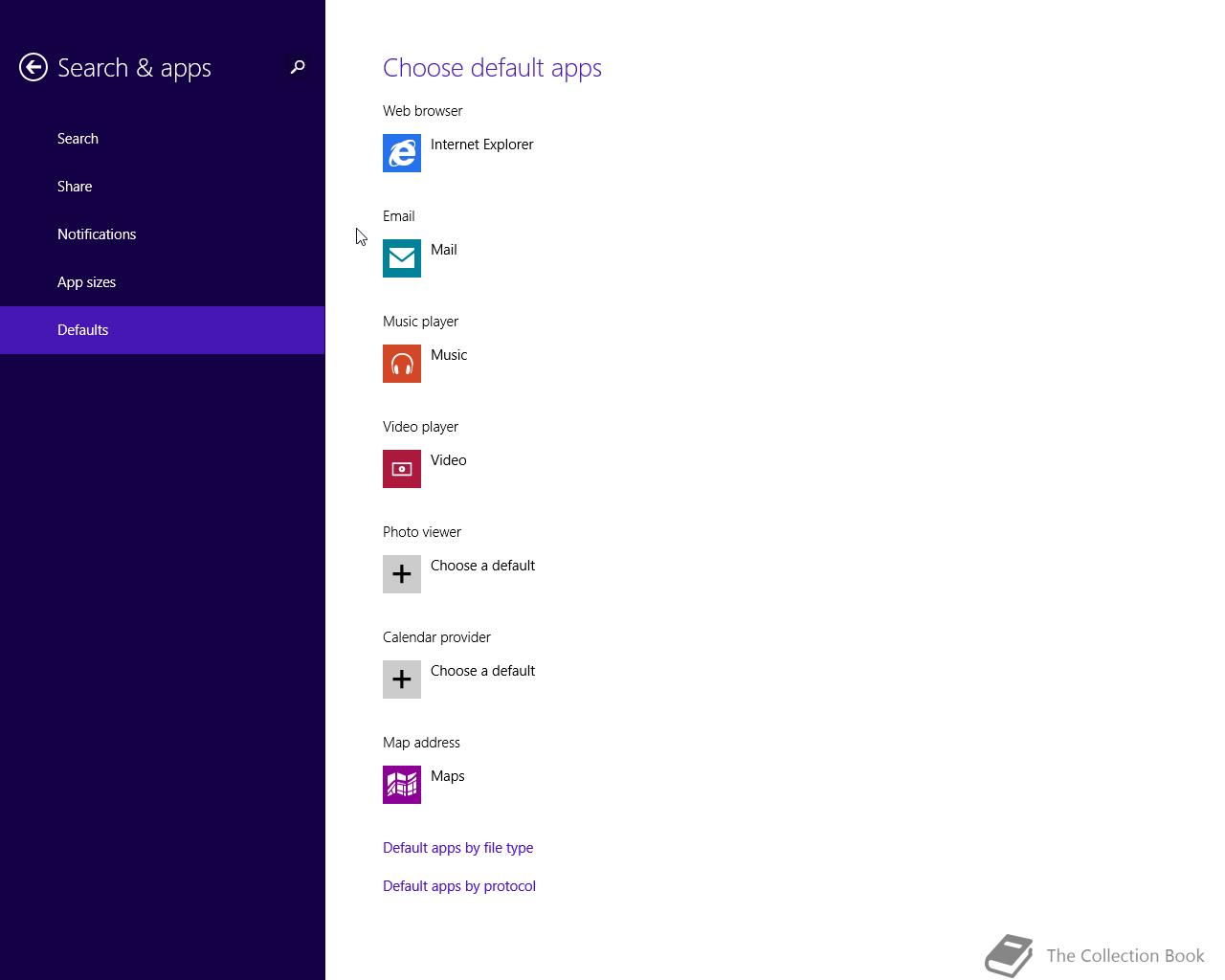Open Default apps by protocol
The image size is (1225, 980).
459,886
